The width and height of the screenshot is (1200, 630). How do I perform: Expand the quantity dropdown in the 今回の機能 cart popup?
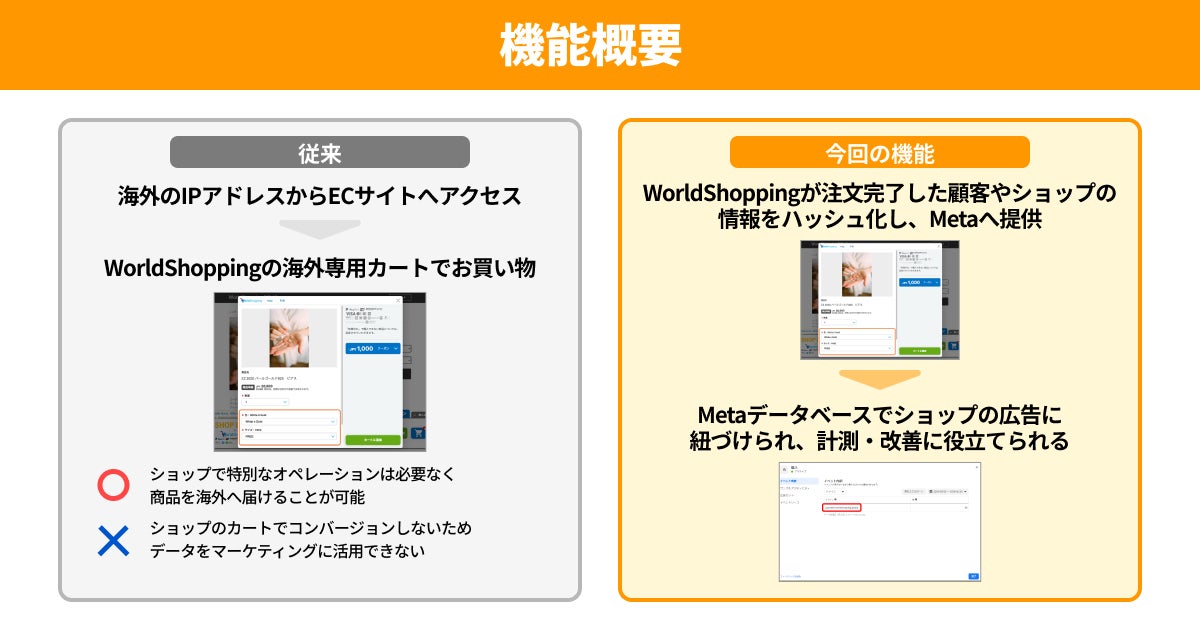[x=839, y=322]
